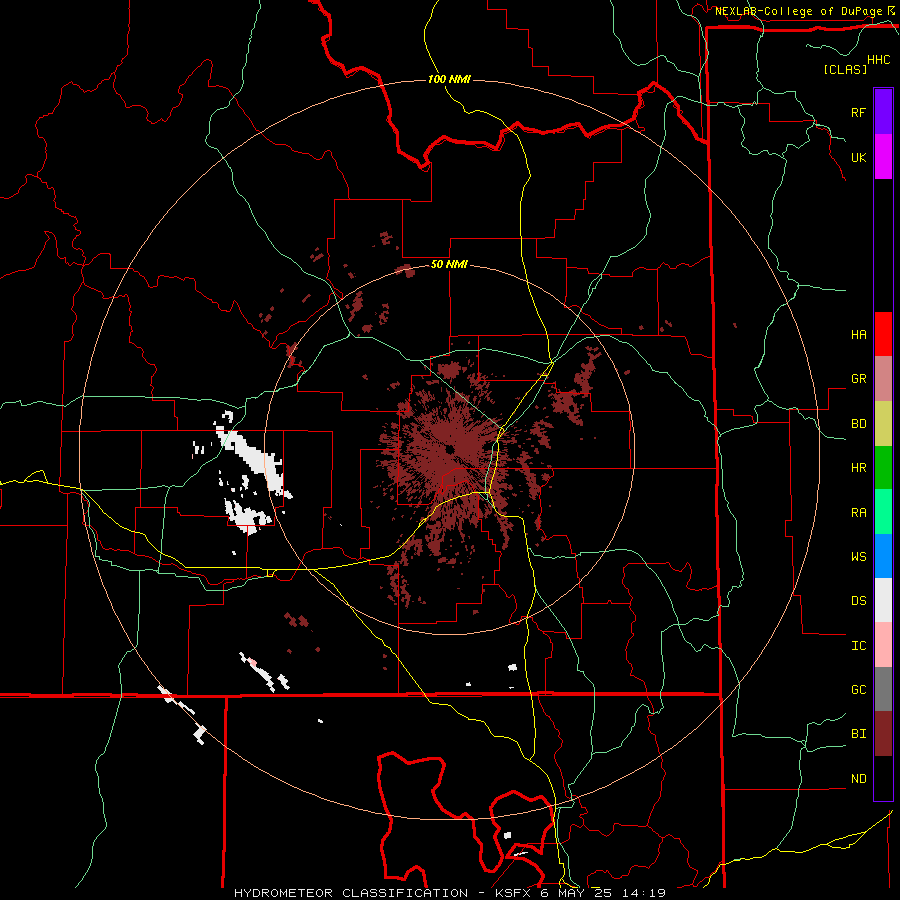Click the 'BI' legend label
900x900 pixels.
(858, 734)
